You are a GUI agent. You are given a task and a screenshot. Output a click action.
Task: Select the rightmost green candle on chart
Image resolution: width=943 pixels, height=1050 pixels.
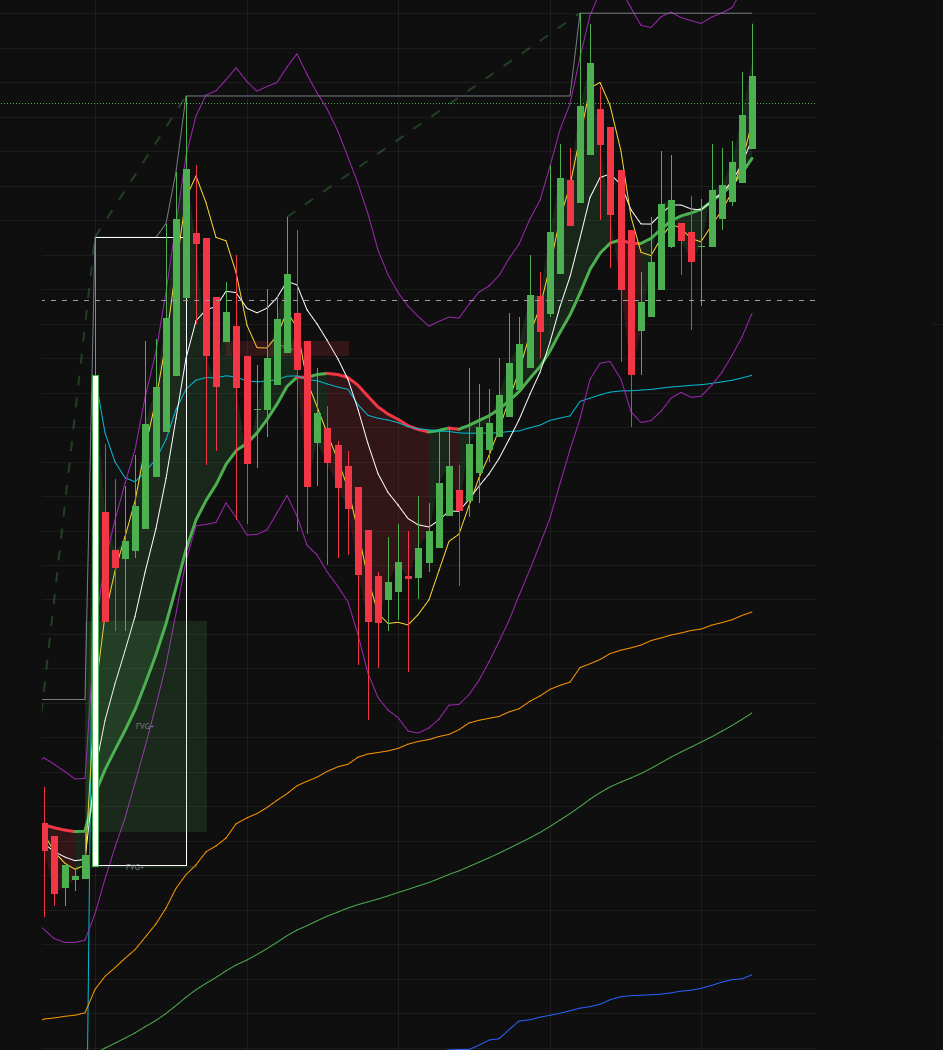(x=752, y=112)
